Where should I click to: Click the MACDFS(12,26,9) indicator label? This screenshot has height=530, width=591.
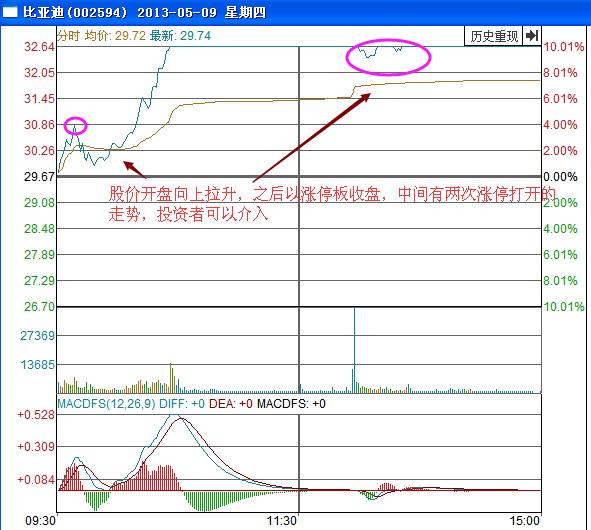[106, 404]
